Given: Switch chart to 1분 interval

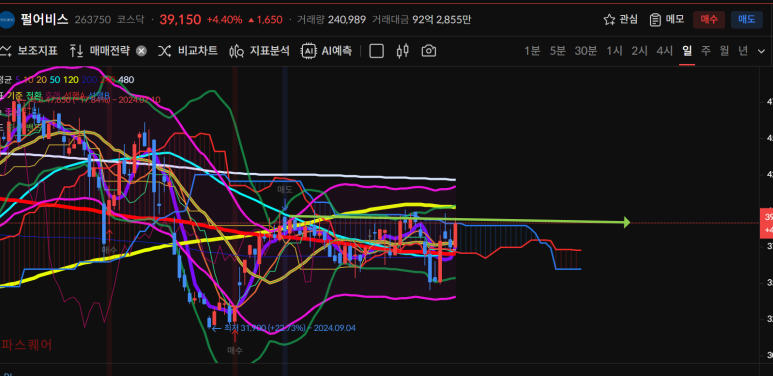Looking at the screenshot, I should 532,51.
